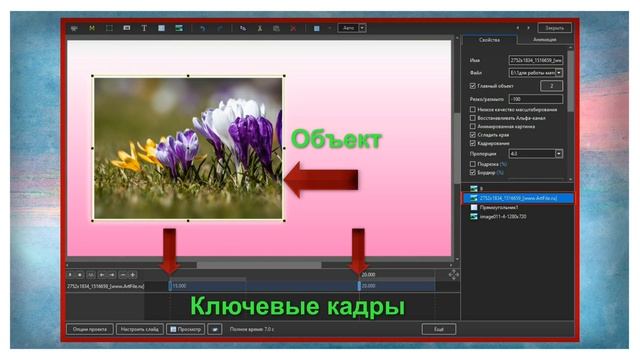
Task: Click the Undo arrow icon
Action: point(202,28)
